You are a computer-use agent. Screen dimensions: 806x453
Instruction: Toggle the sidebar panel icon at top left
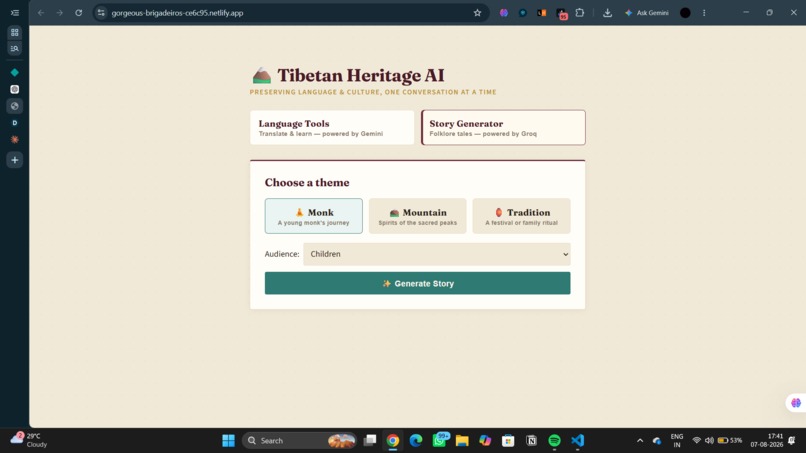click(x=14, y=13)
